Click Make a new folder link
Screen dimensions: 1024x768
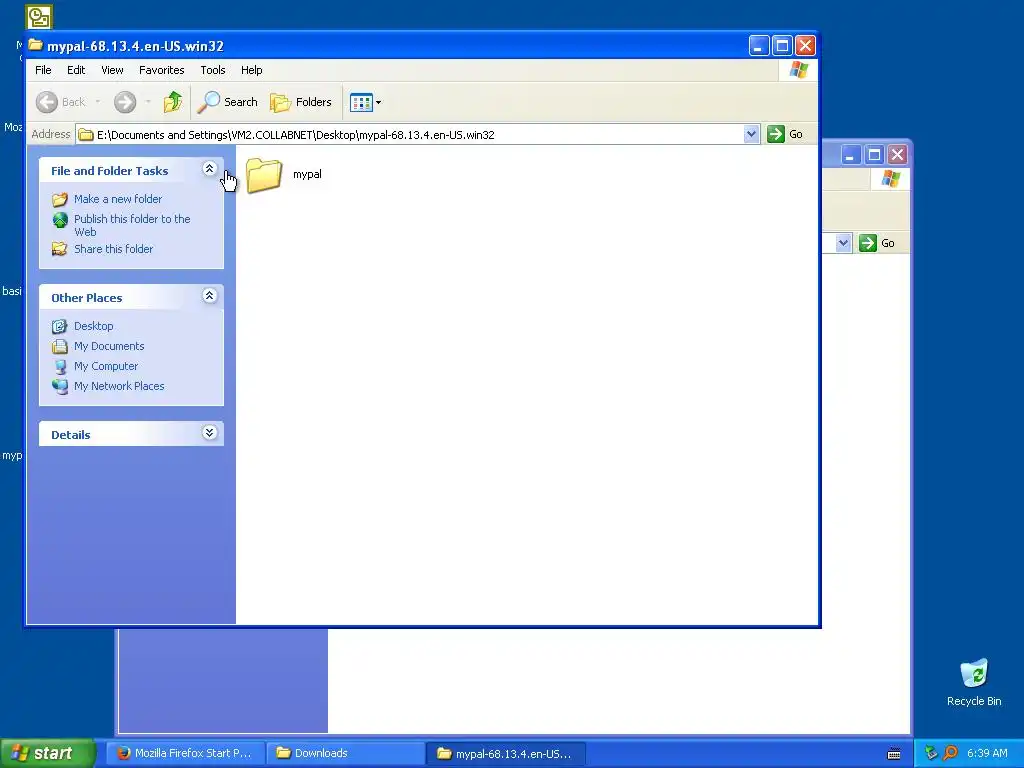point(118,199)
